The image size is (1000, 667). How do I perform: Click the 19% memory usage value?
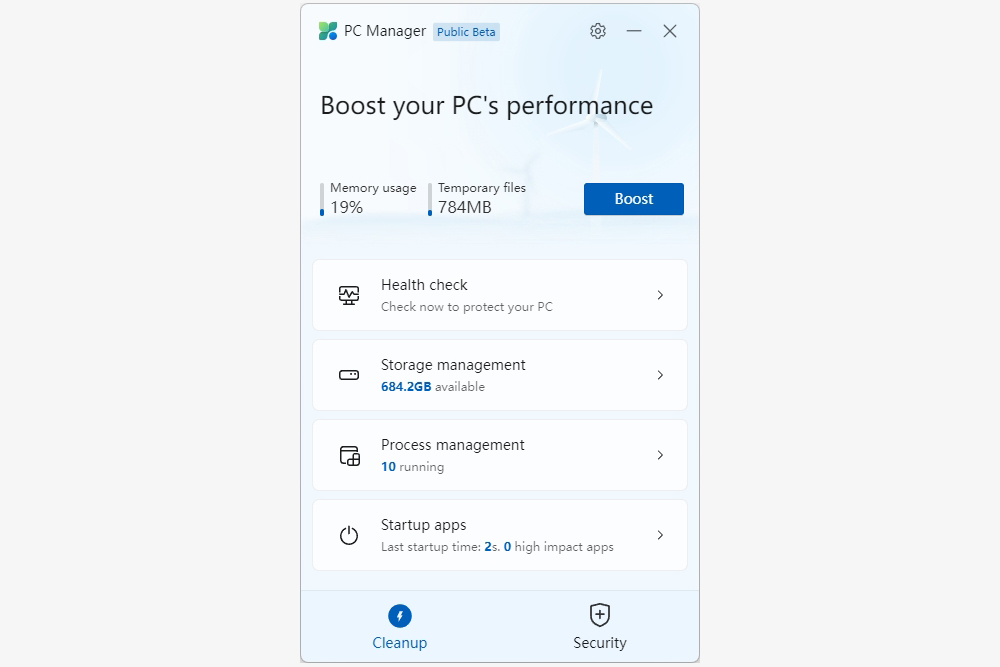point(346,207)
